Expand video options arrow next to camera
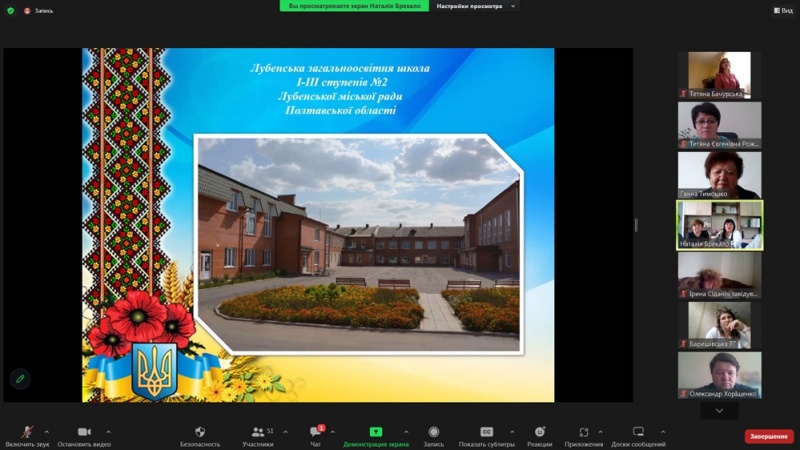Screen dimensions: 800x450 coord(108,432)
